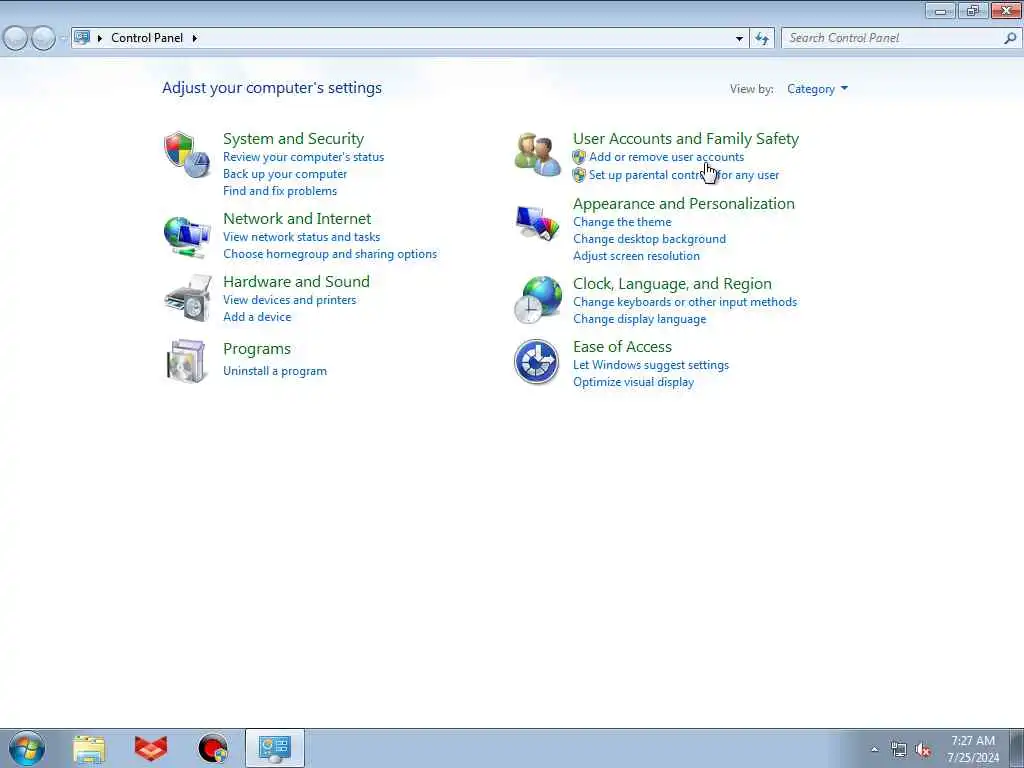Click Add or remove user accounts
Screen dimensions: 1024x768
click(x=666, y=157)
